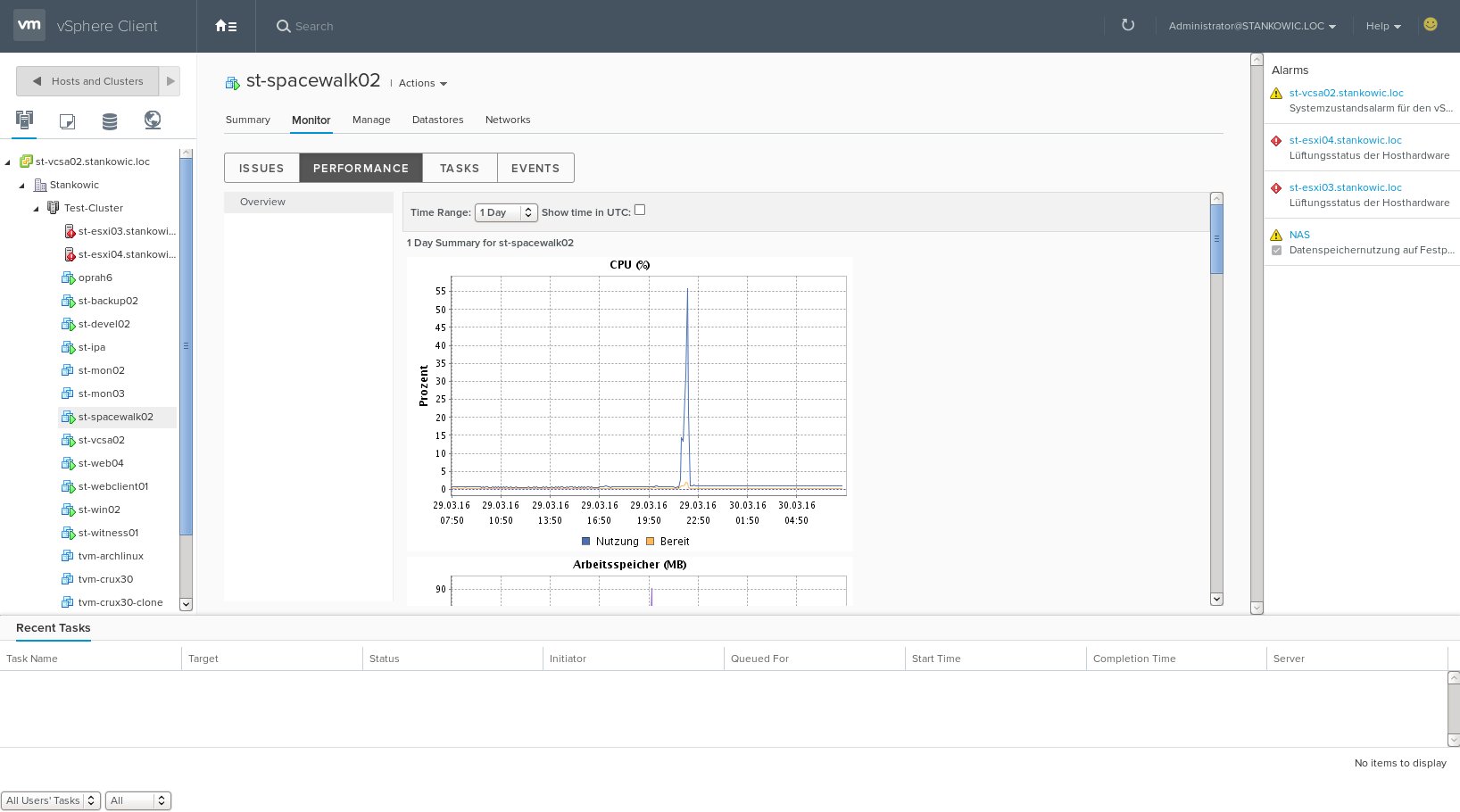Switch to the Datastores tab
The width and height of the screenshot is (1460, 812).
[437, 120]
